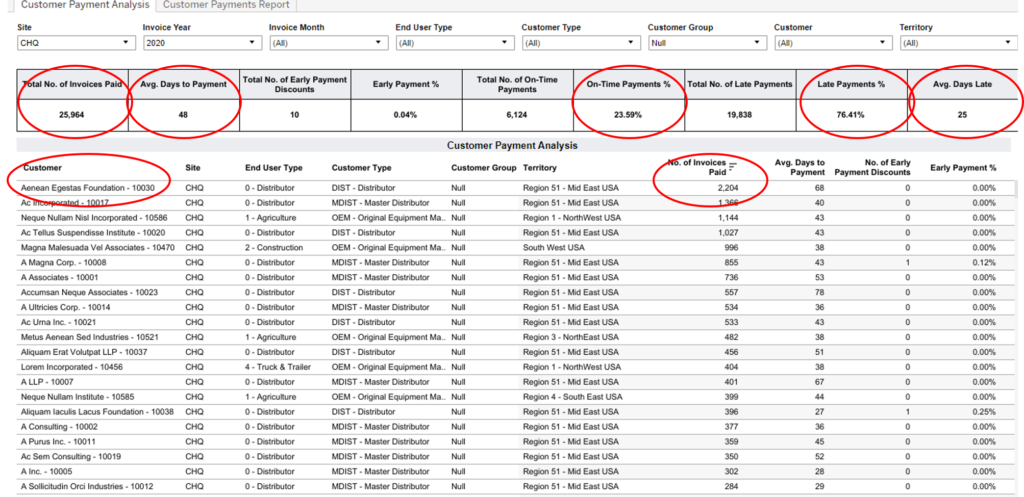Click the sort icon on No. of Invoices Paid
1024x497 pixels.
733,167
